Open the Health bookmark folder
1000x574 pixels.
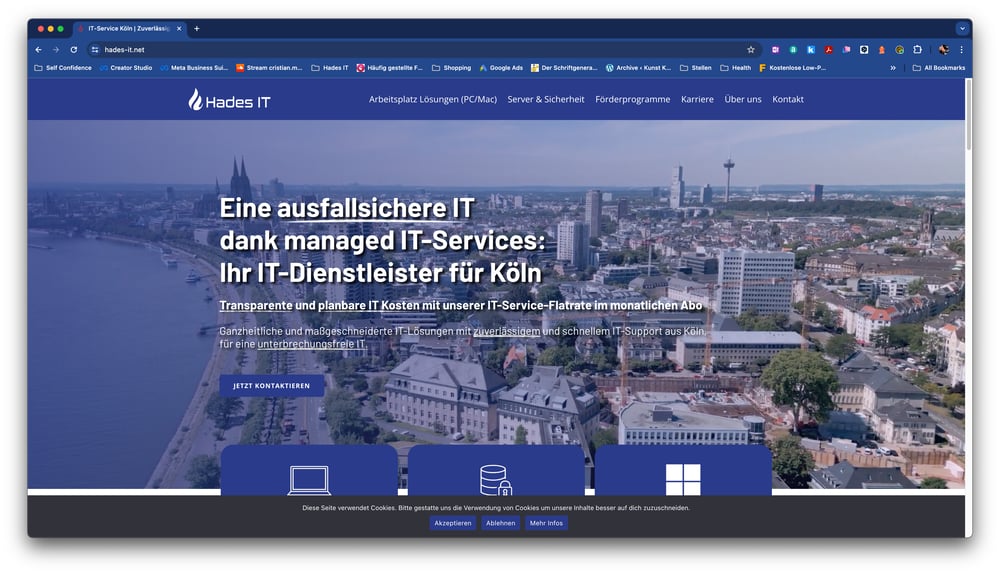click(735, 68)
